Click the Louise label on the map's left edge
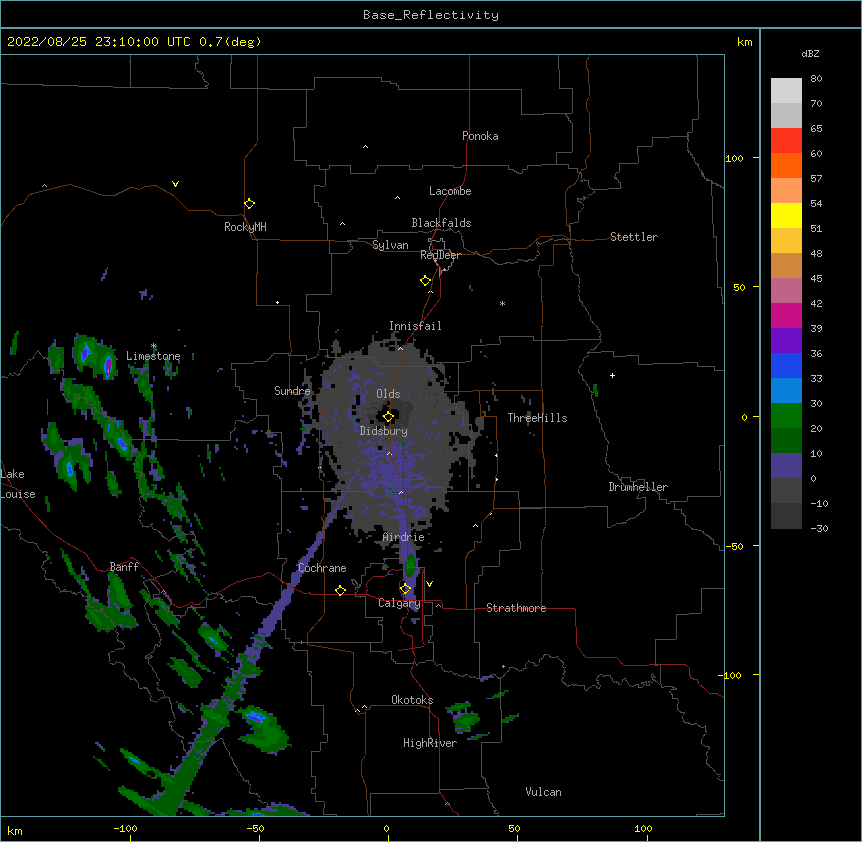Viewport: 862px width, 842px height. 18,494
